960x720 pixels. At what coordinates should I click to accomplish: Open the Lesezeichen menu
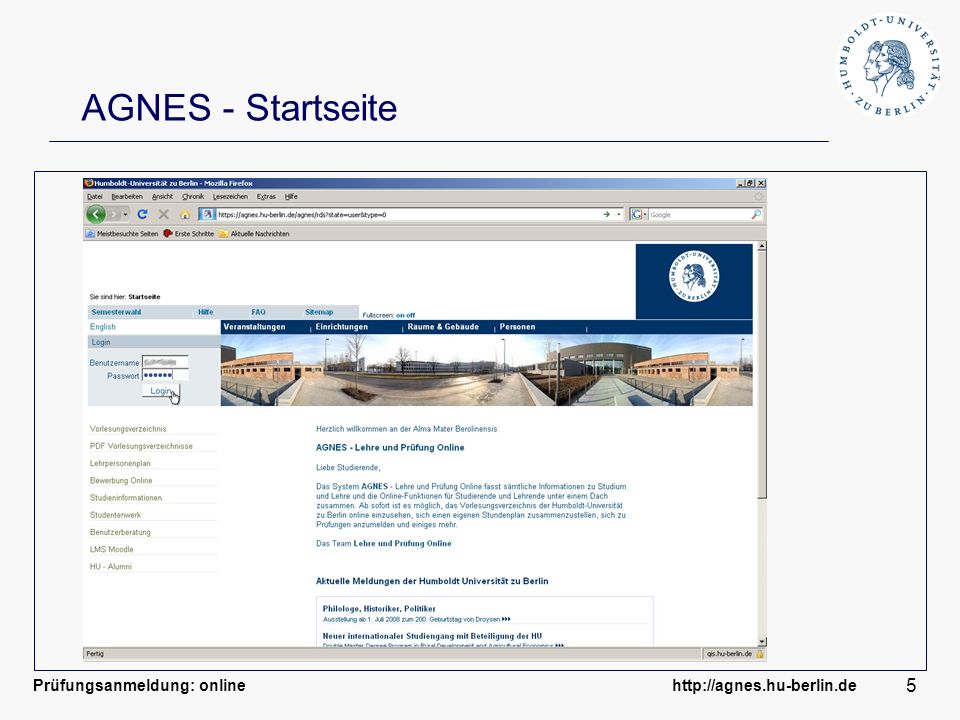[230, 197]
